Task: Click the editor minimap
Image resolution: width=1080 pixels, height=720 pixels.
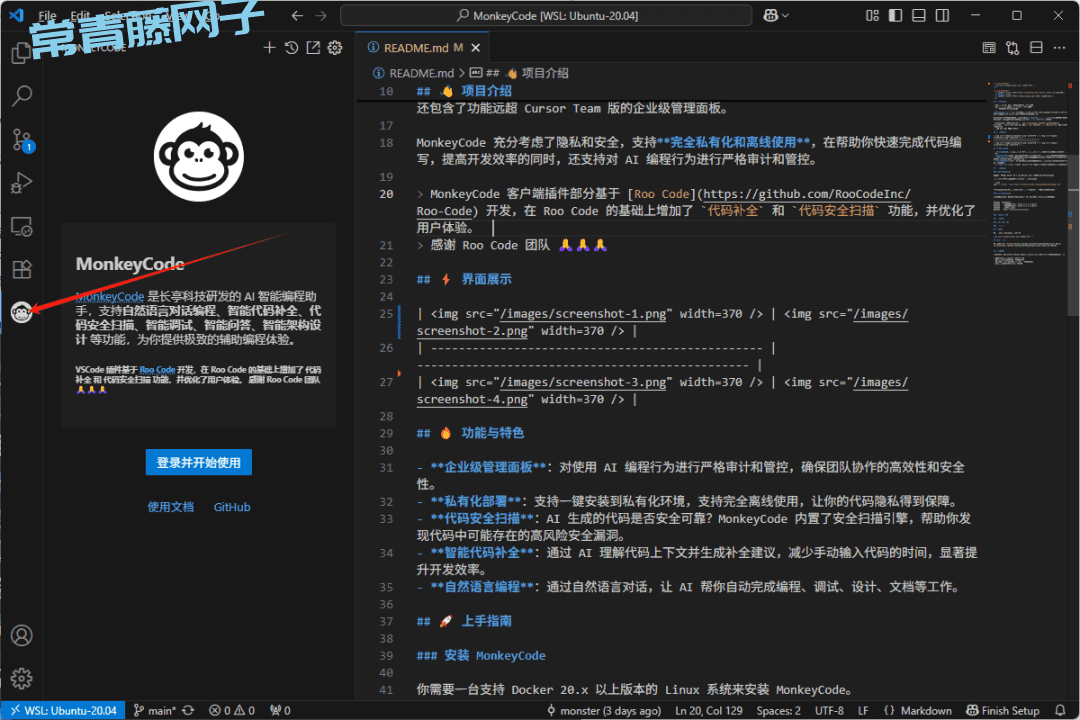Action: pos(1028,172)
